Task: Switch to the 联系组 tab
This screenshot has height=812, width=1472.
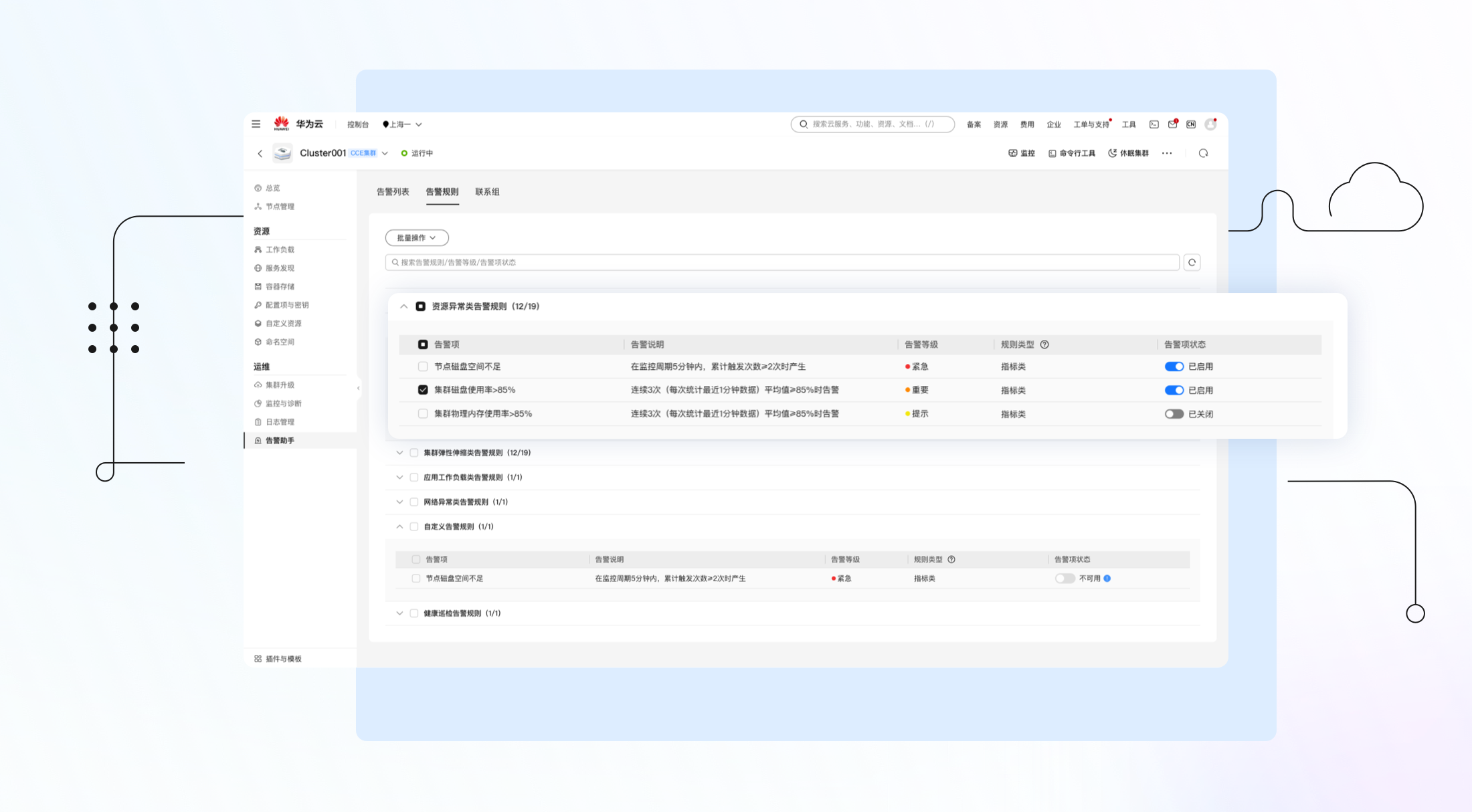Action: click(x=487, y=192)
